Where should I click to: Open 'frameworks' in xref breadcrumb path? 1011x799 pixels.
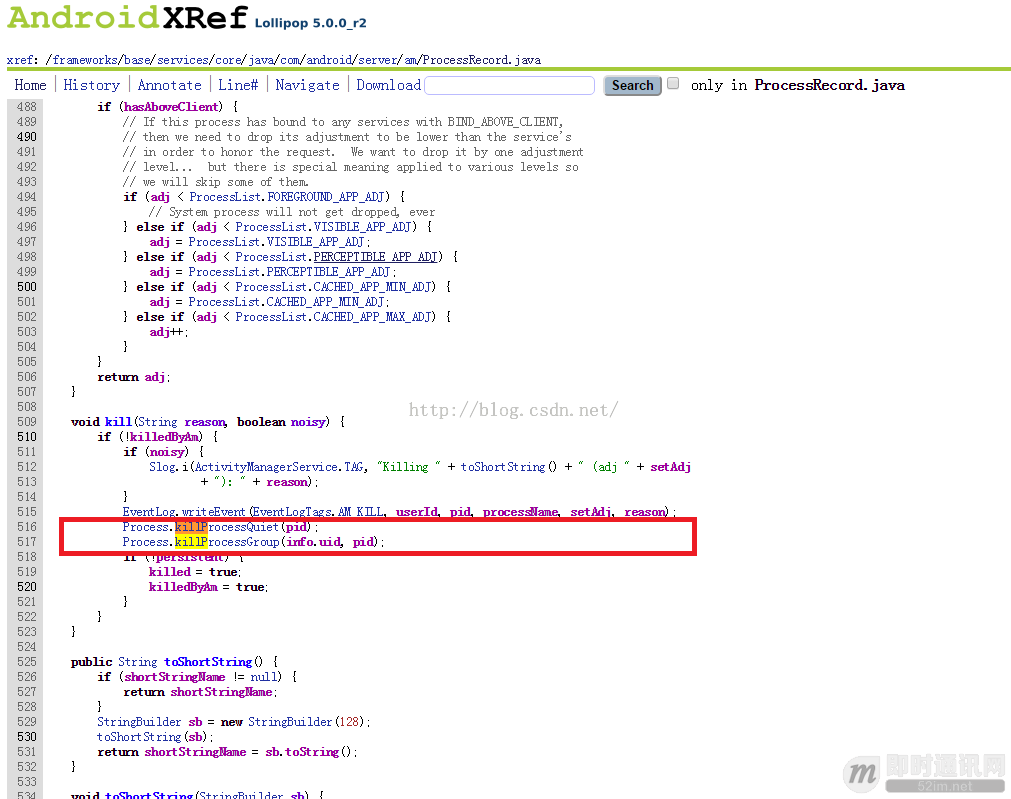(84, 60)
